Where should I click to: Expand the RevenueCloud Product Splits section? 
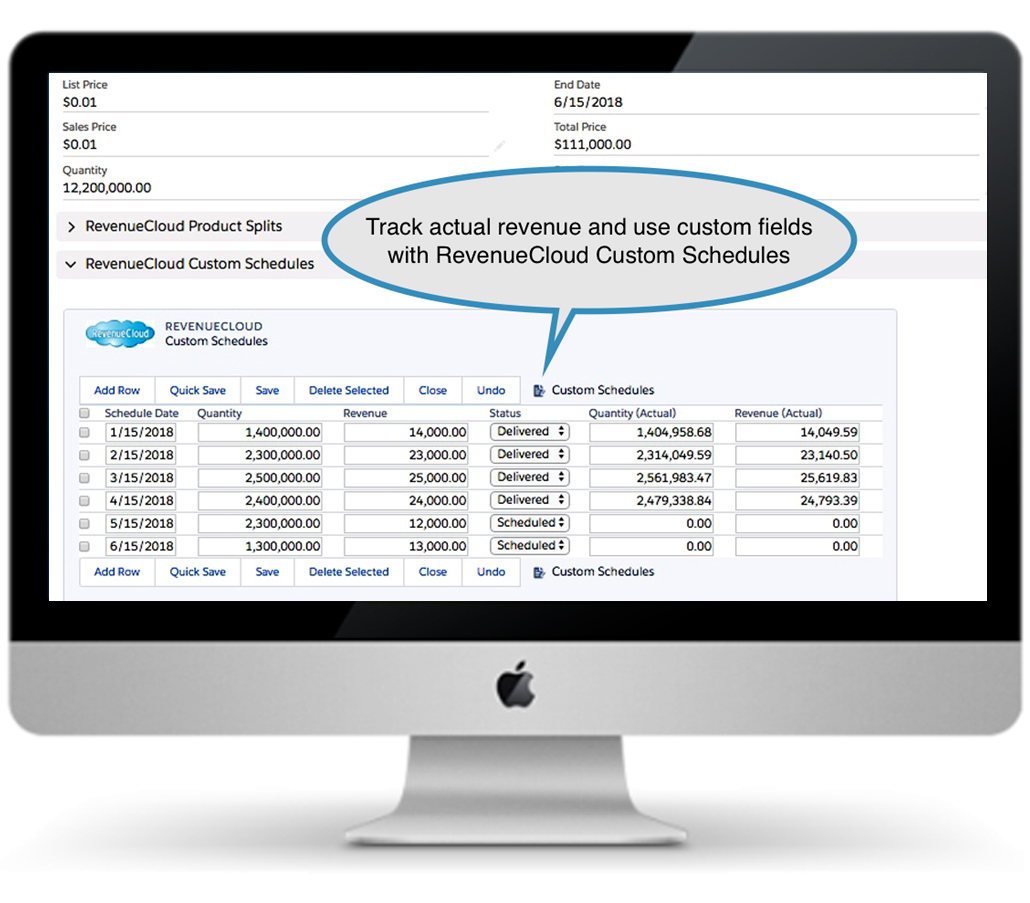[72, 227]
